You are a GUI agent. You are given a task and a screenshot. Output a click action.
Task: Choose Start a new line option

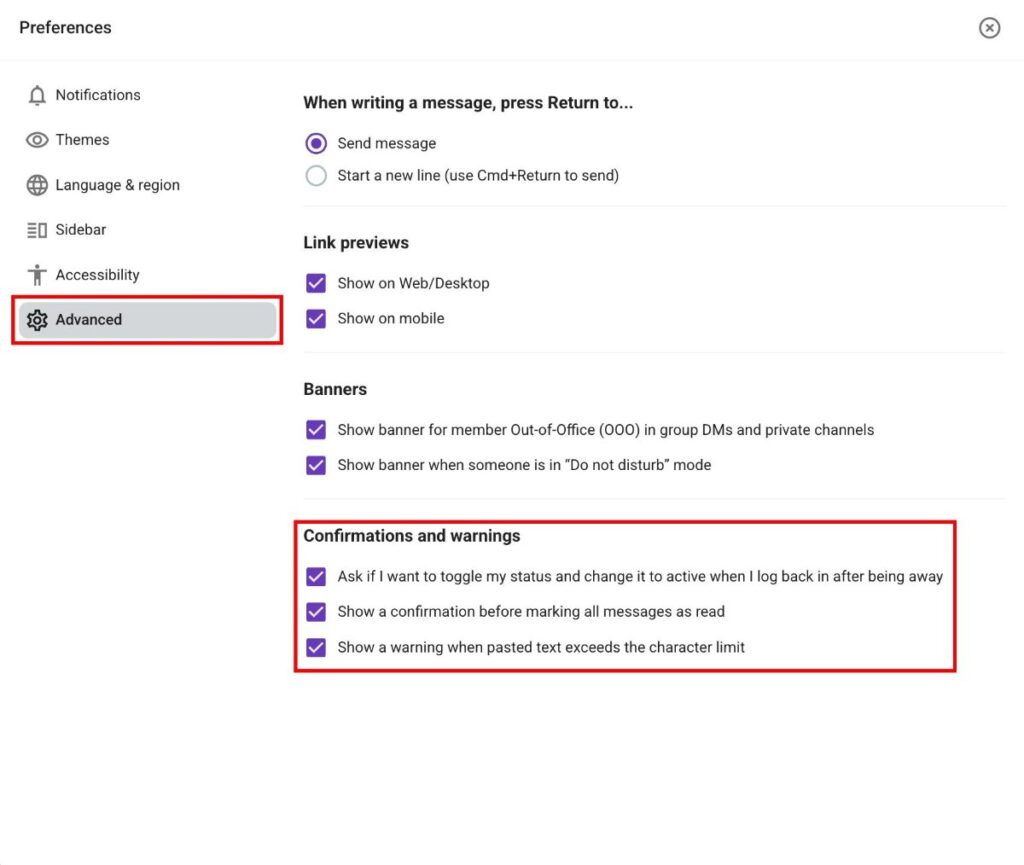[316, 176]
